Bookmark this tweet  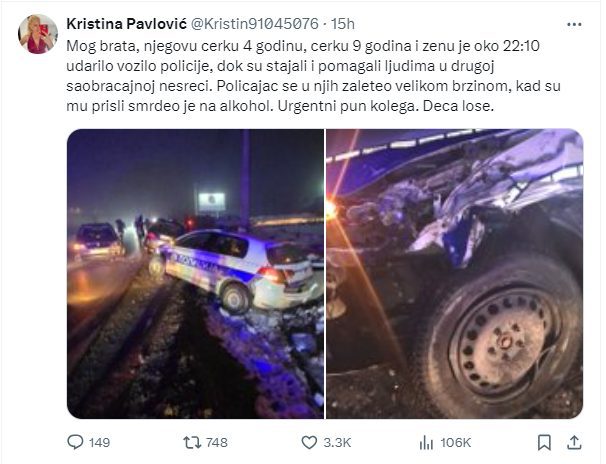point(544,443)
